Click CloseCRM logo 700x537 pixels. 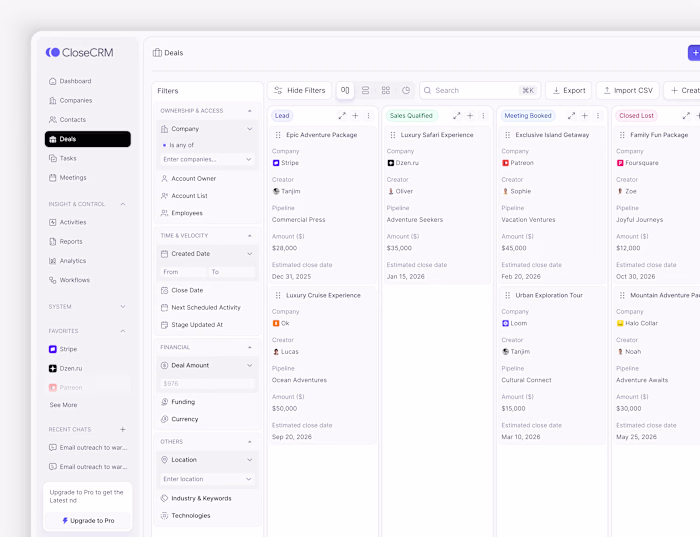coord(79,53)
